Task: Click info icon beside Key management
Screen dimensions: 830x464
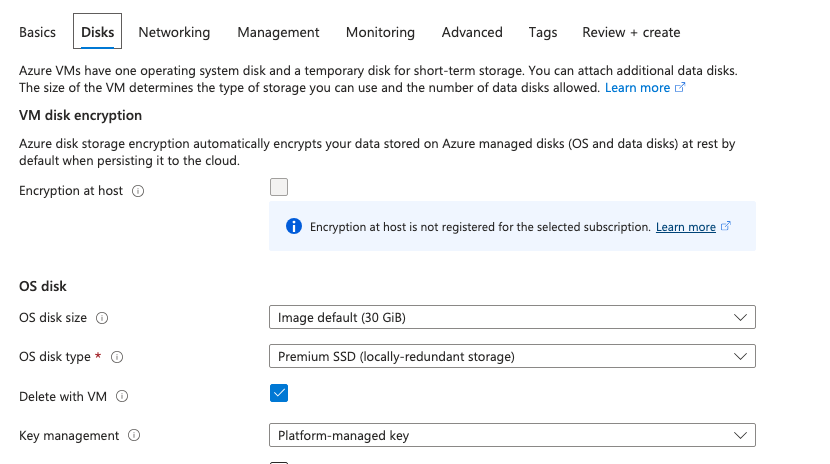Action: point(134,435)
